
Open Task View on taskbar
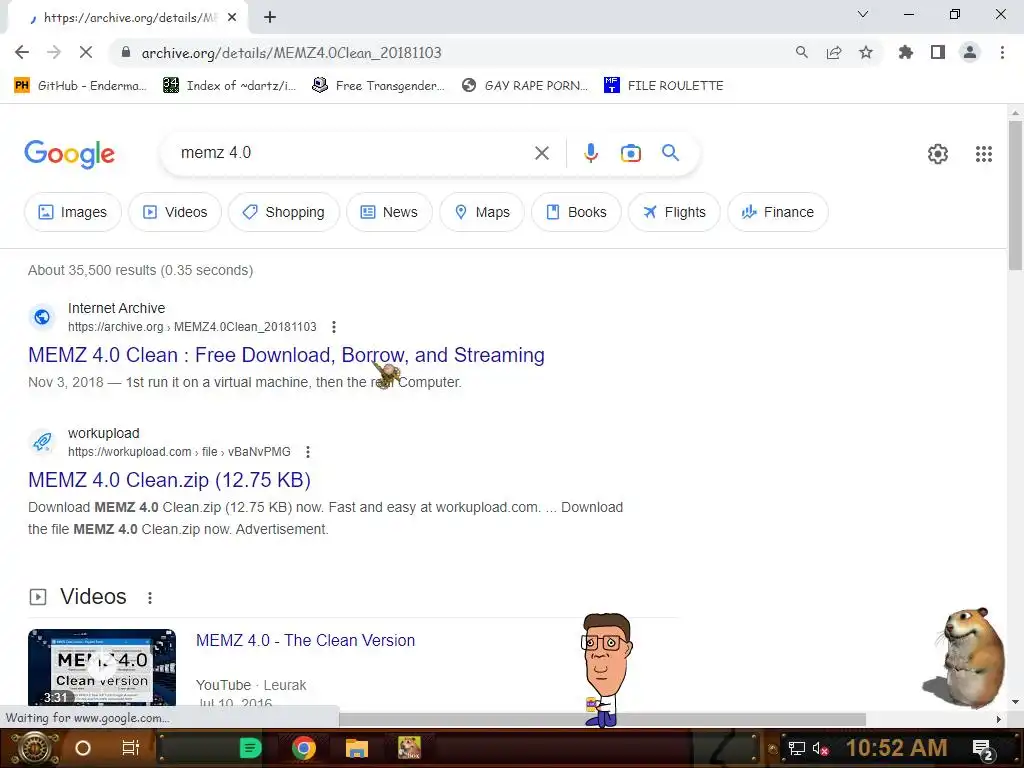tap(131, 748)
